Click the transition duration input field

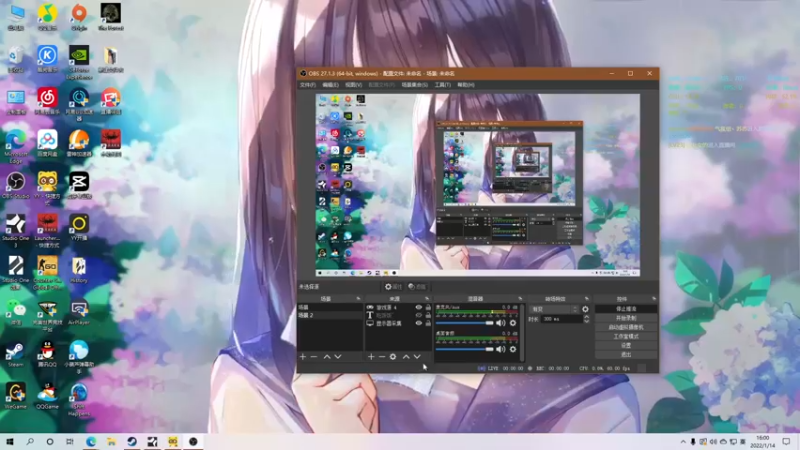click(x=561, y=319)
